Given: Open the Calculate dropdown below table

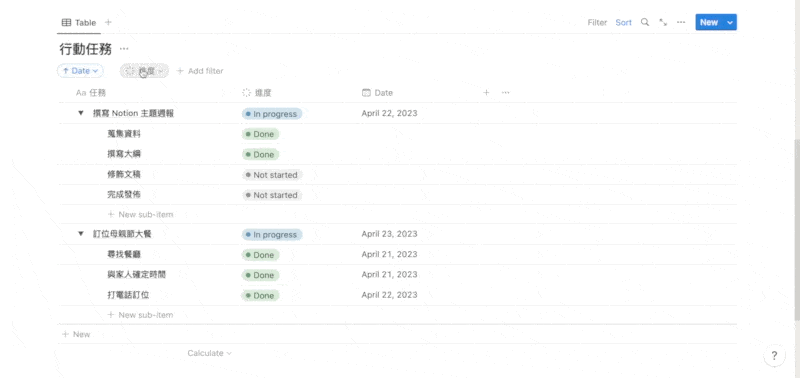Looking at the screenshot, I should coord(210,353).
